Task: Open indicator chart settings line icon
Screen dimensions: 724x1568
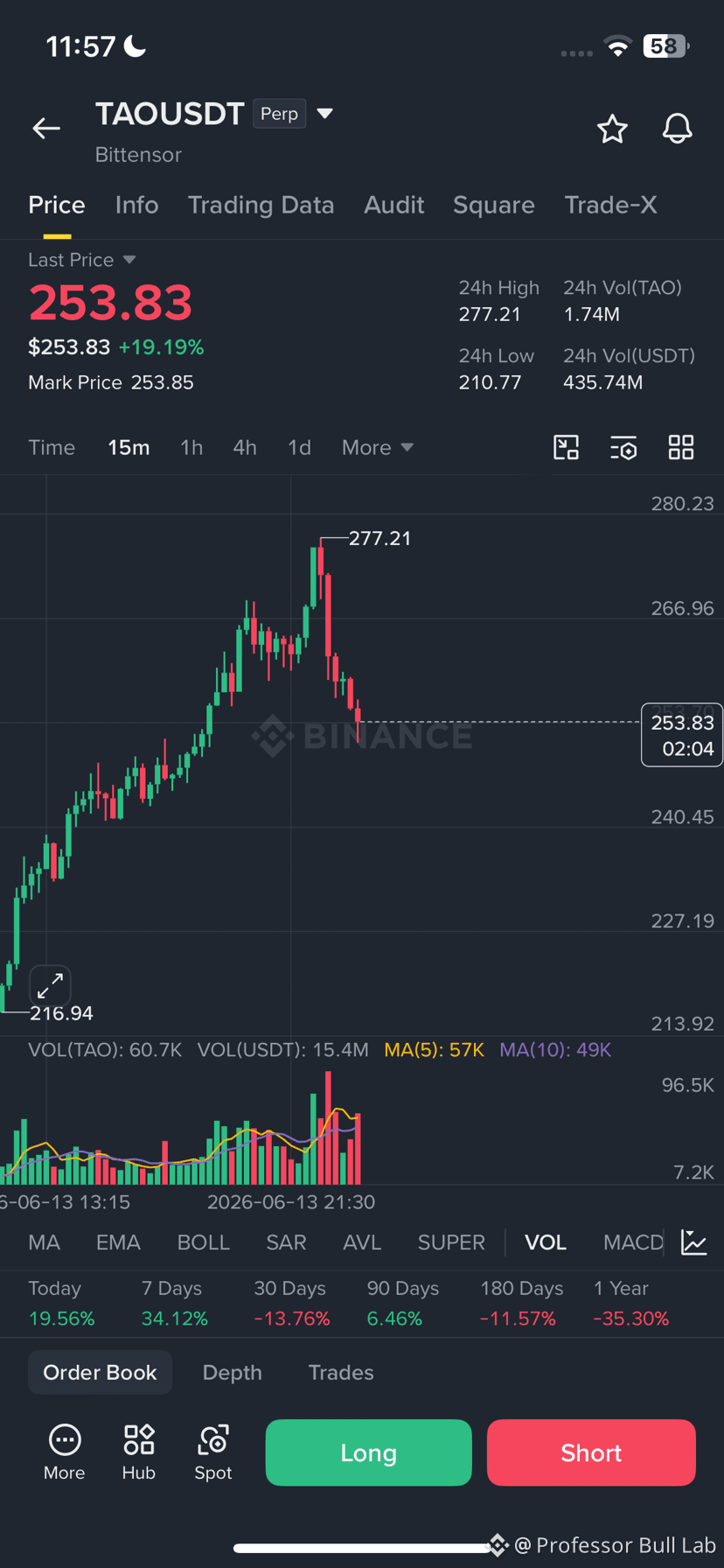Action: tap(694, 1242)
